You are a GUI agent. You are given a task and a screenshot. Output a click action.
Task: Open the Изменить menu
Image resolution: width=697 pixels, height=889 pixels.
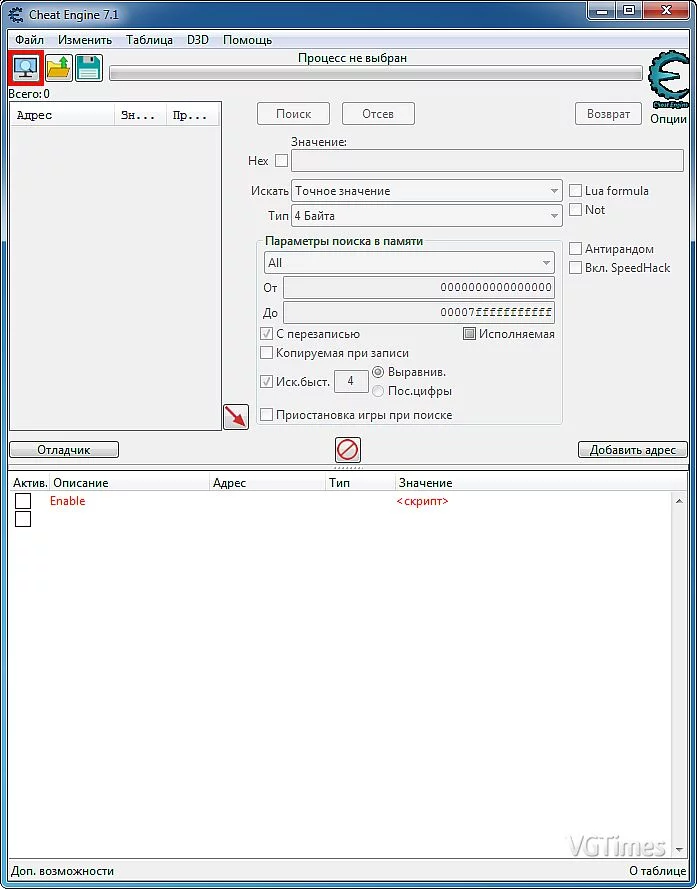pyautogui.click(x=85, y=40)
